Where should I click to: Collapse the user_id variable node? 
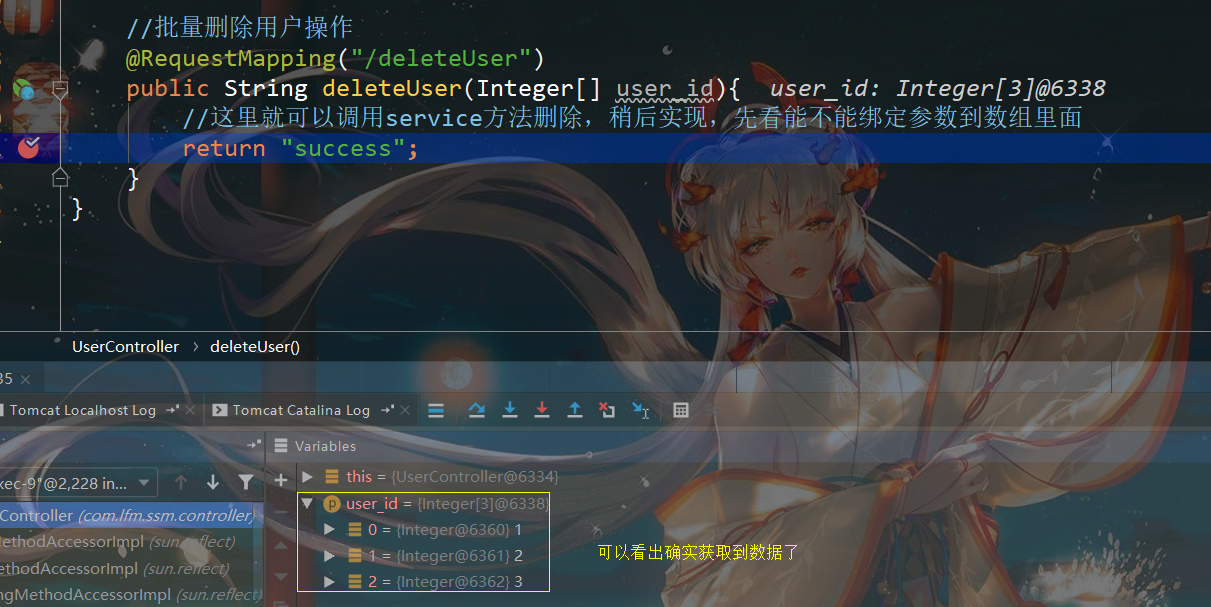pos(307,503)
